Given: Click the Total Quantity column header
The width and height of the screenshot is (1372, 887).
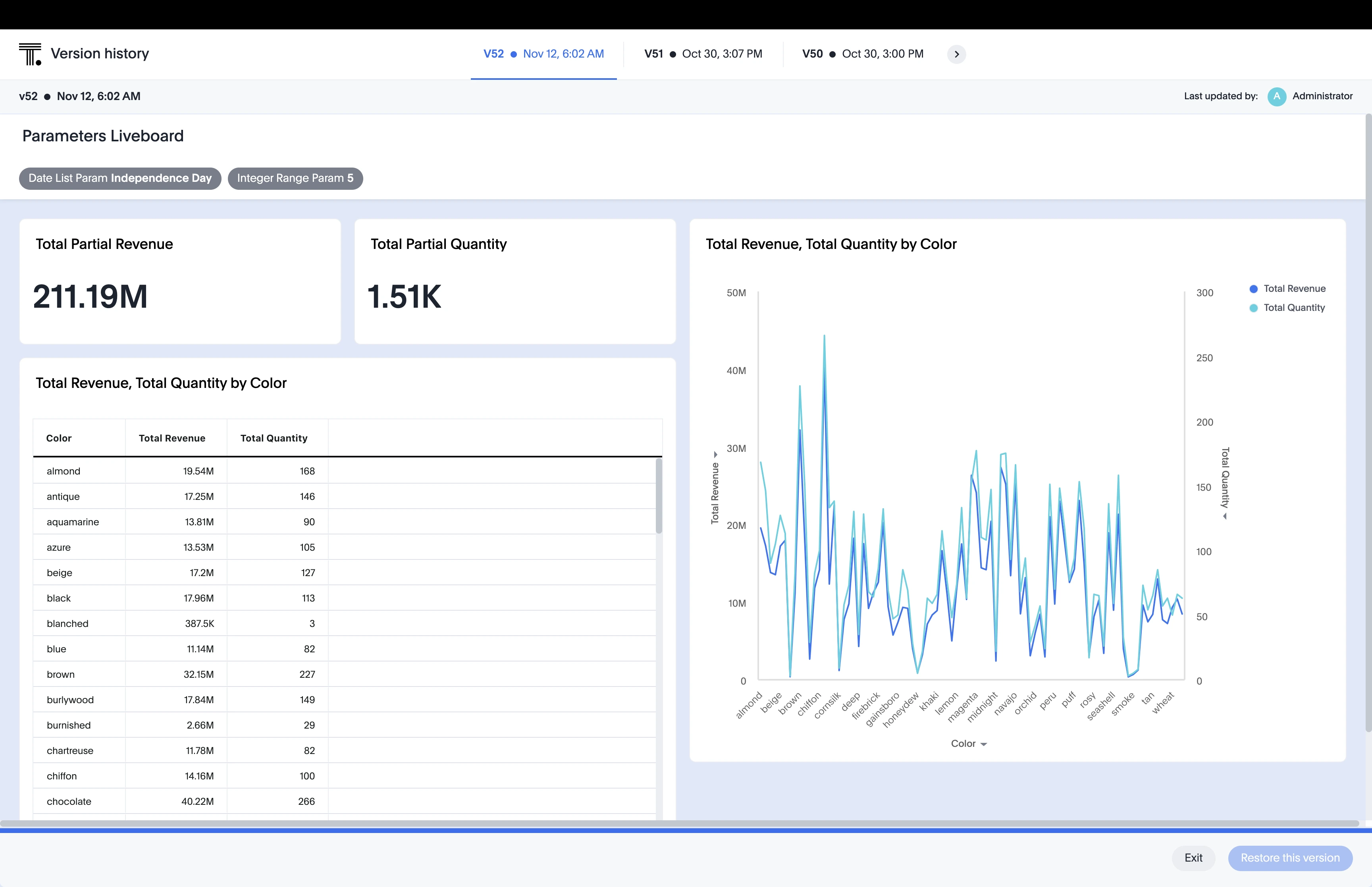Looking at the screenshot, I should click(x=274, y=438).
